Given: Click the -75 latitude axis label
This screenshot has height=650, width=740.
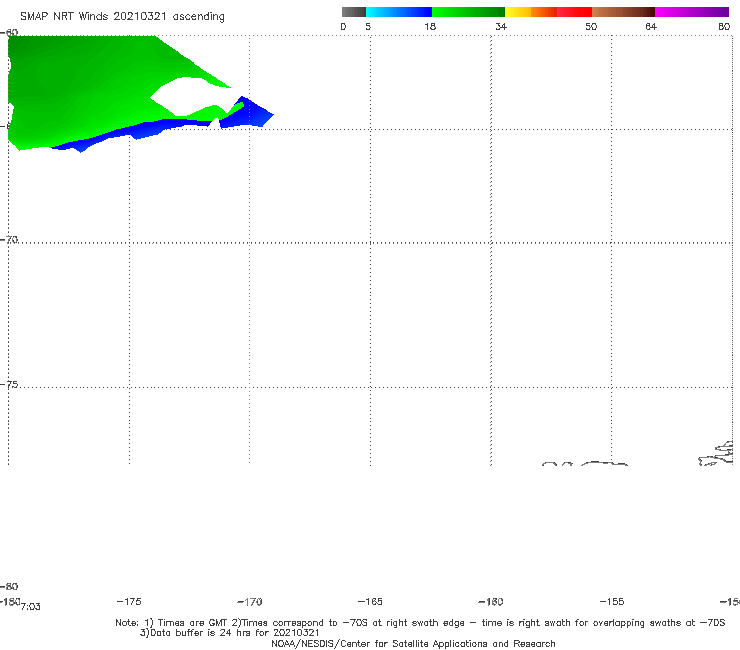Looking at the screenshot, I should tap(9, 385).
